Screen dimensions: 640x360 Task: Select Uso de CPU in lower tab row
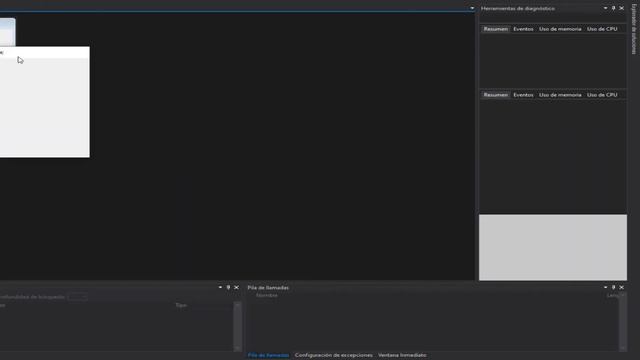(x=602, y=95)
